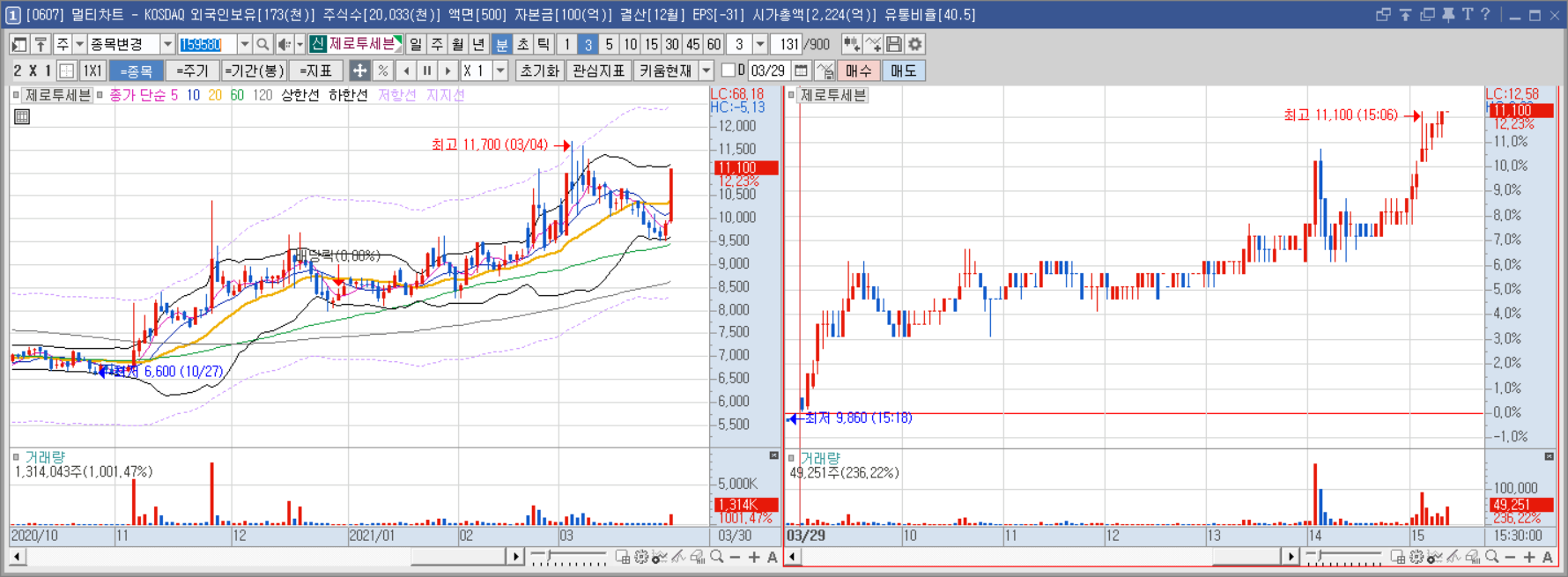Select the 초 second period tab
The width and height of the screenshot is (1568, 577).
point(522,44)
